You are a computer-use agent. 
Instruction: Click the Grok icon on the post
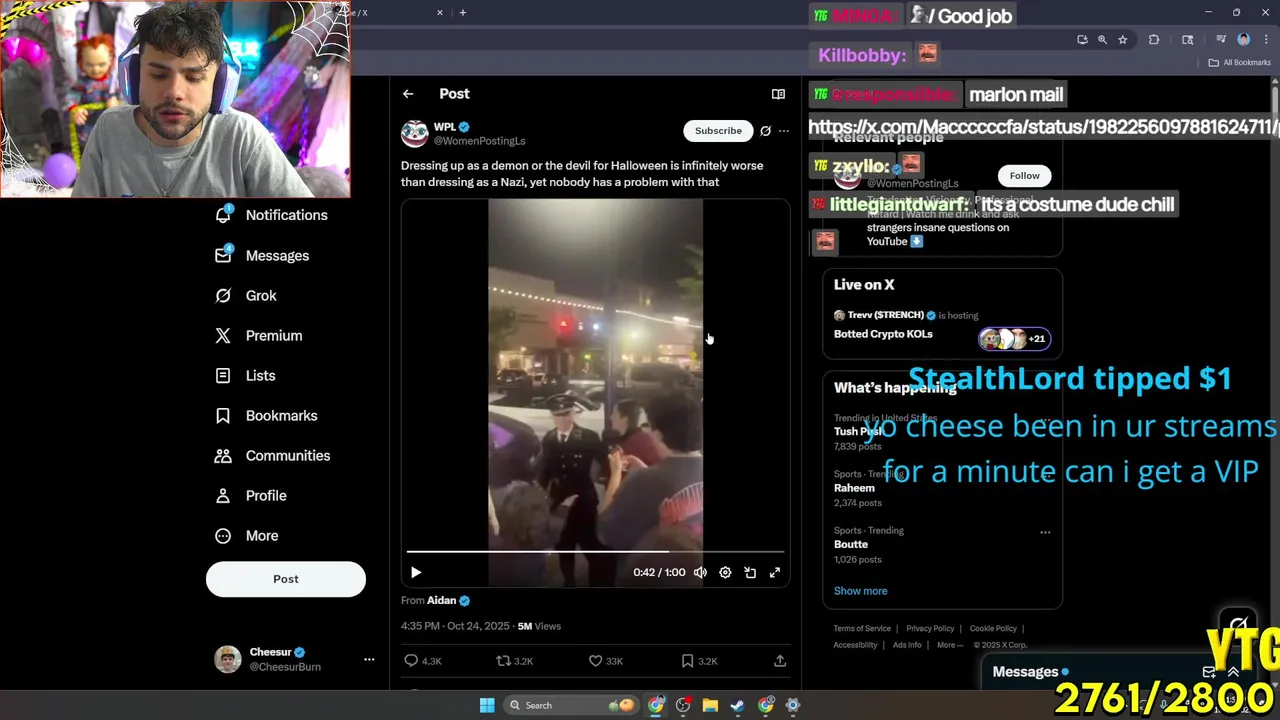(765, 131)
